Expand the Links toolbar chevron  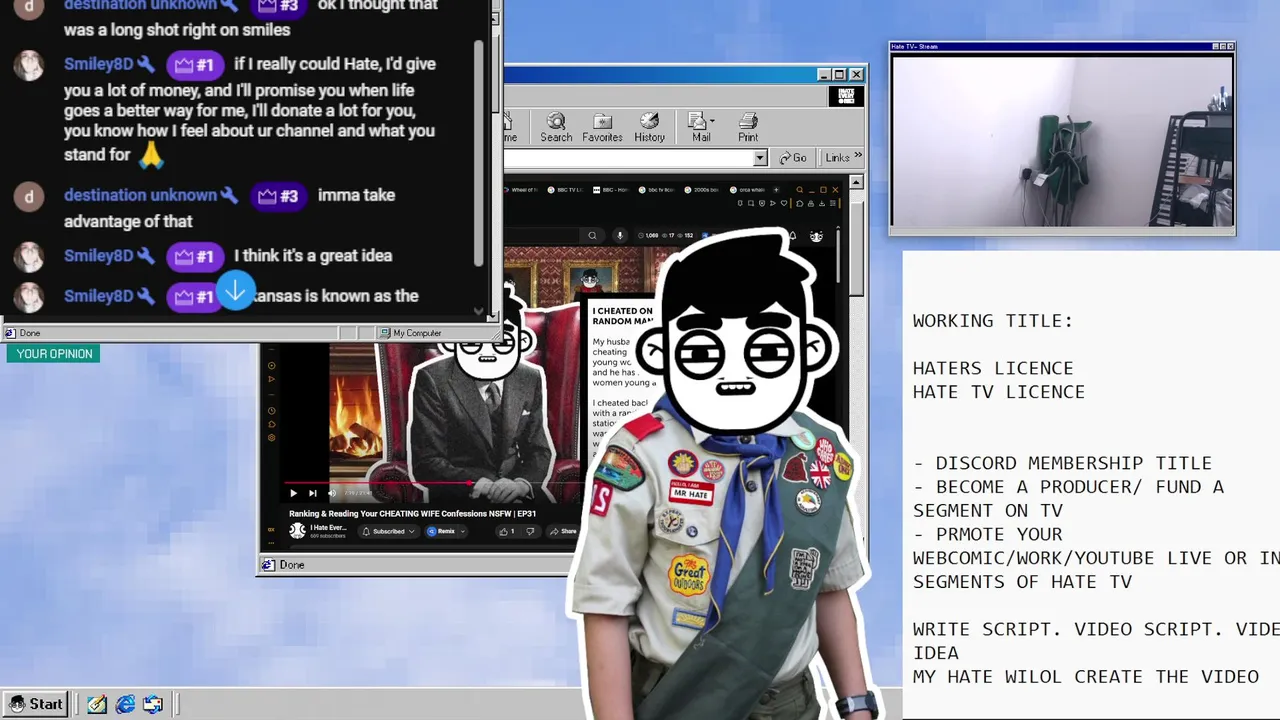tap(859, 157)
